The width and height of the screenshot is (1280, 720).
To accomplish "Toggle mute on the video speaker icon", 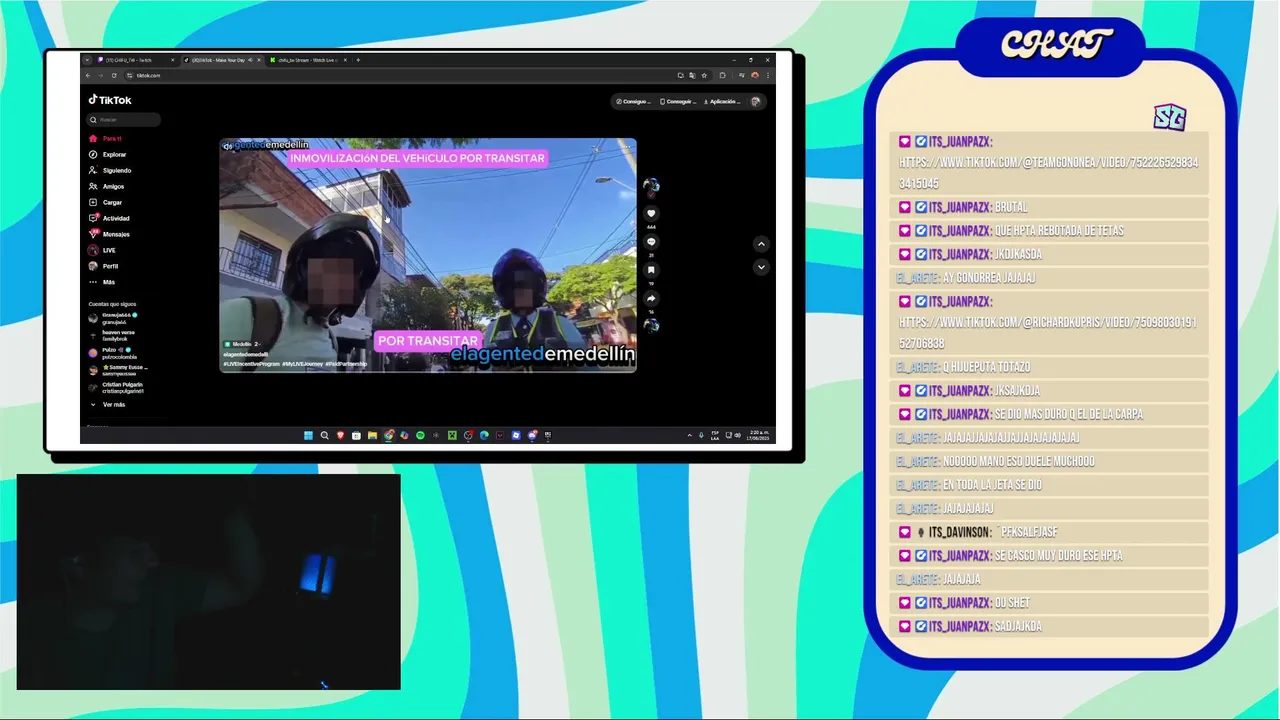I will tap(228, 146).
